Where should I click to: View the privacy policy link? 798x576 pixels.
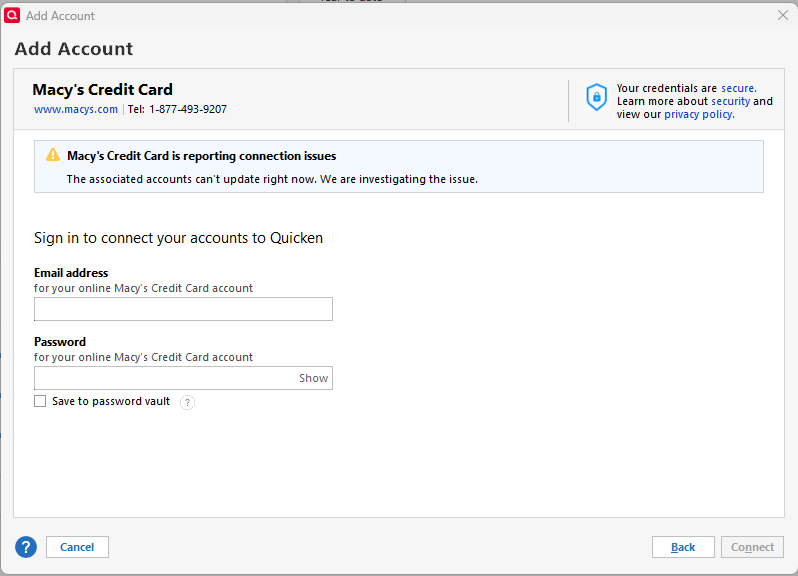(x=698, y=114)
